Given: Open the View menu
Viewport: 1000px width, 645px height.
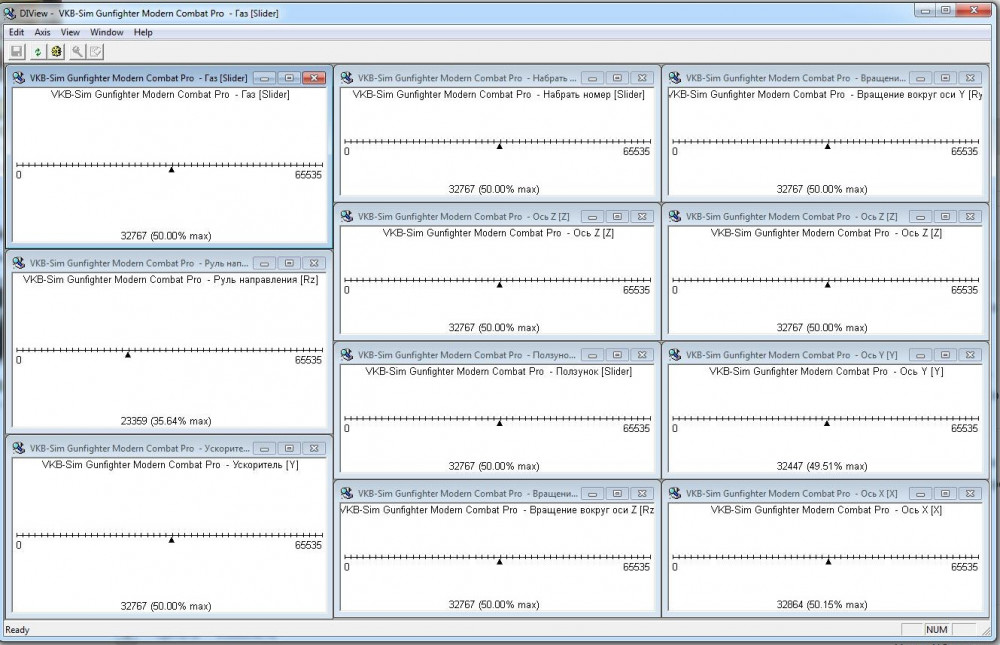Looking at the screenshot, I should [70, 32].
